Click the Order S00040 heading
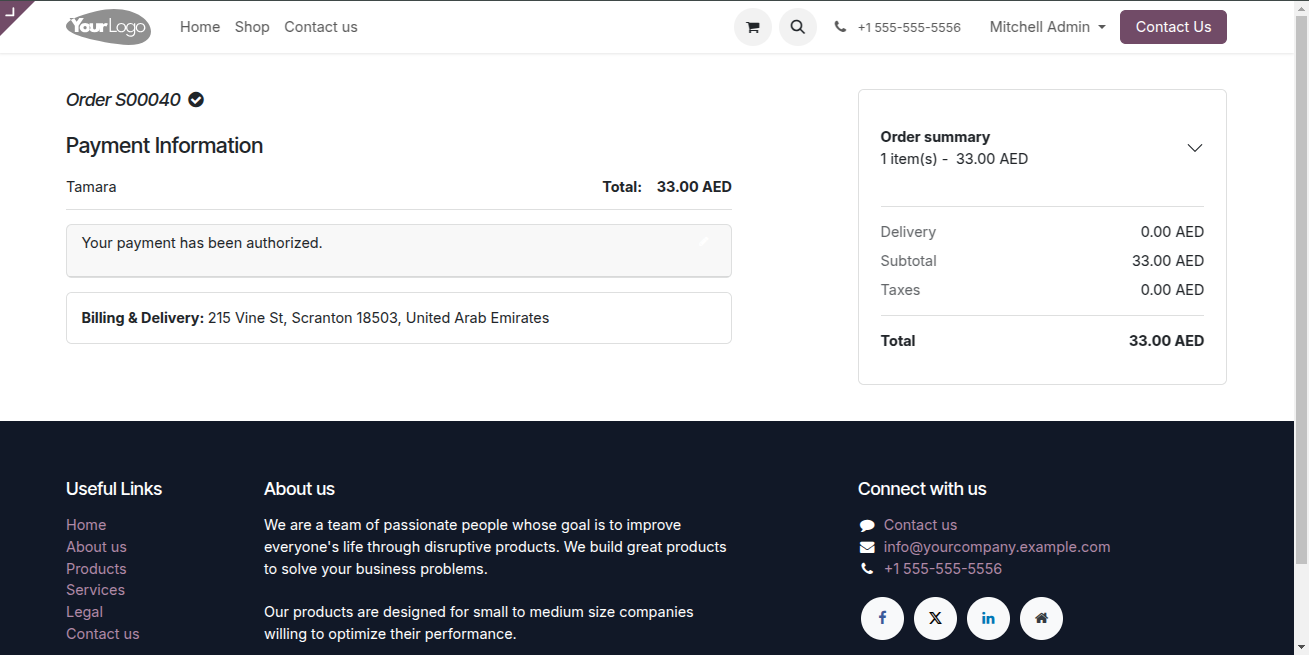The width and height of the screenshot is (1309, 655). [x=123, y=100]
